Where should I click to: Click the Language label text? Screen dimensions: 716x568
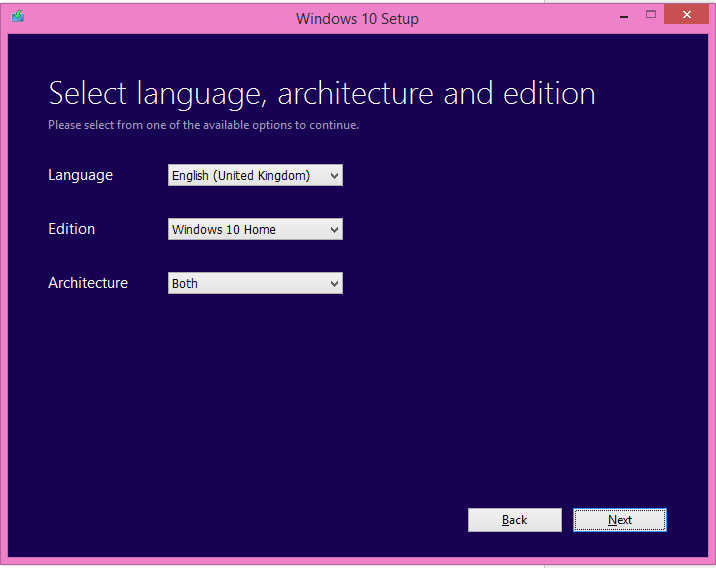tap(80, 175)
